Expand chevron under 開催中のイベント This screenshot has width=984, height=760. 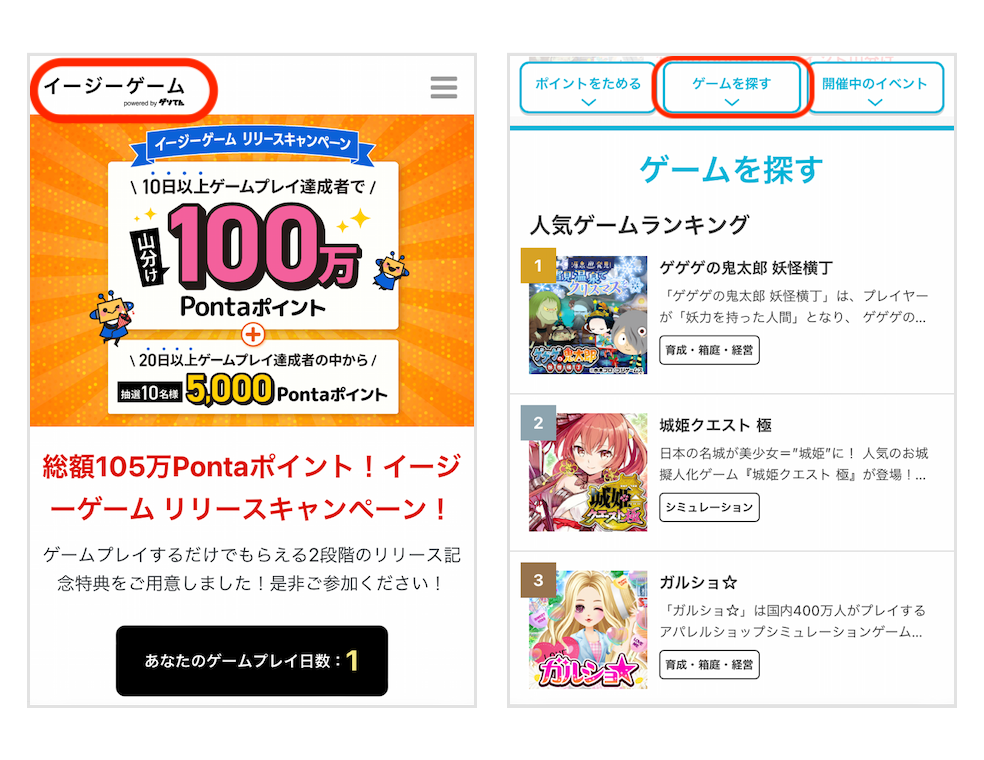point(875,102)
